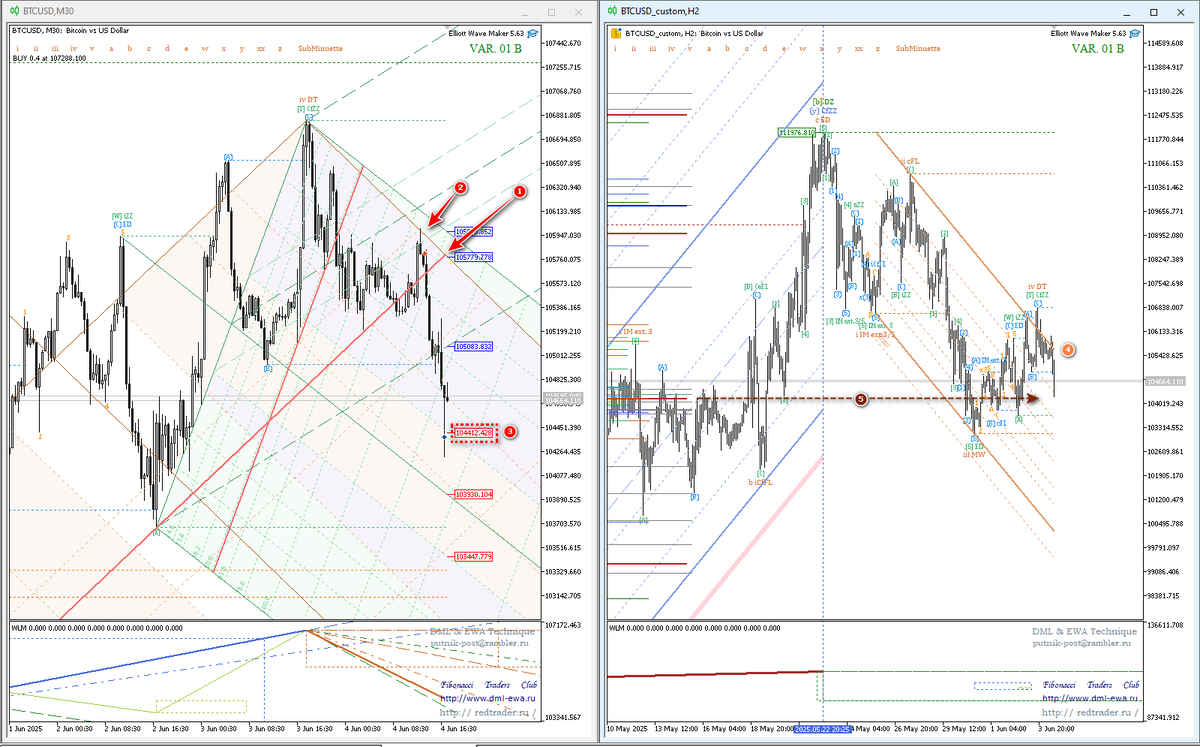Select wave label 'ii' in the H2 chart
1200x747 pixels.
[x=633, y=48]
